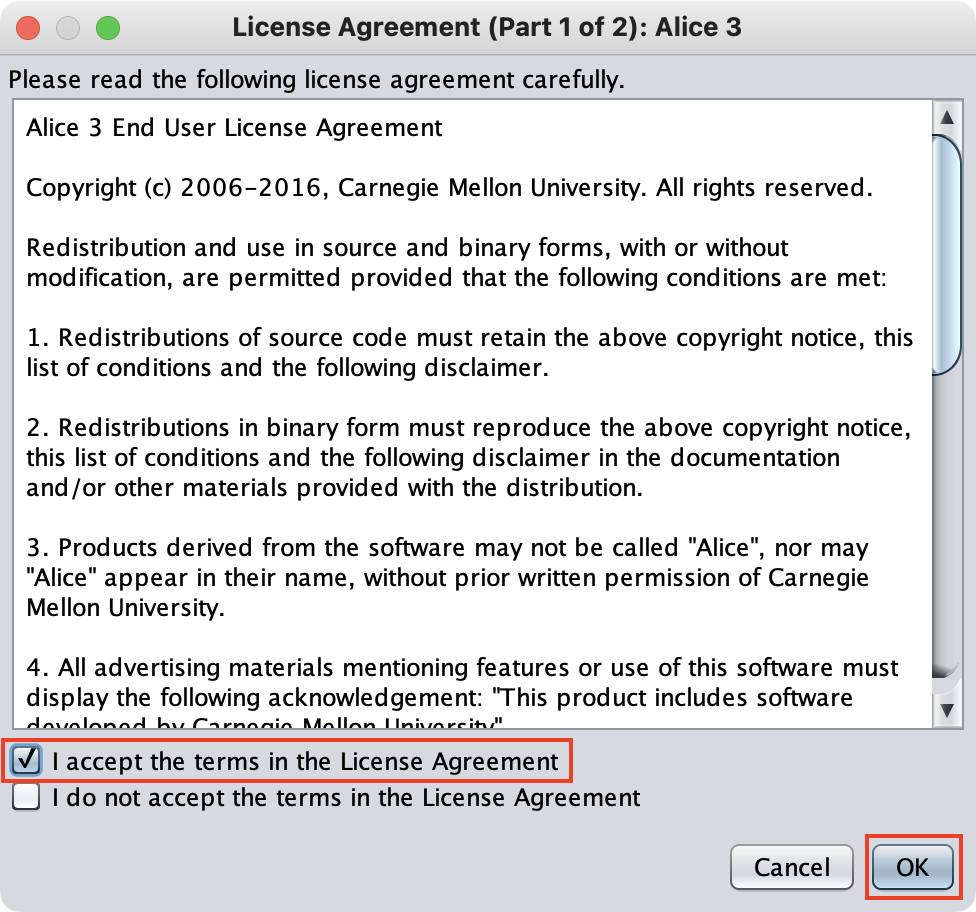
Task: Click the checkmark in the accepted checkbox
Action: tap(25, 760)
